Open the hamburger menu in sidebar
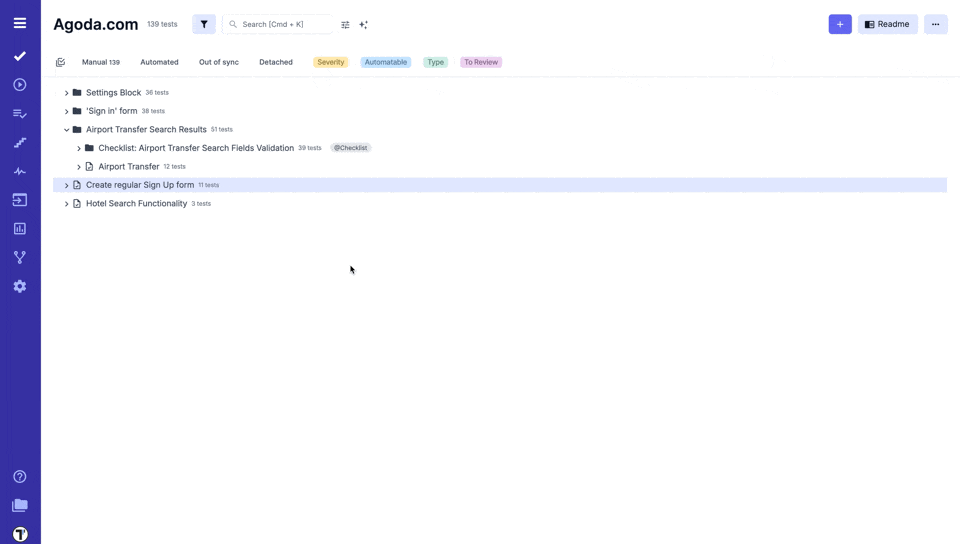Screen dimensions: 960x544 (20, 23)
